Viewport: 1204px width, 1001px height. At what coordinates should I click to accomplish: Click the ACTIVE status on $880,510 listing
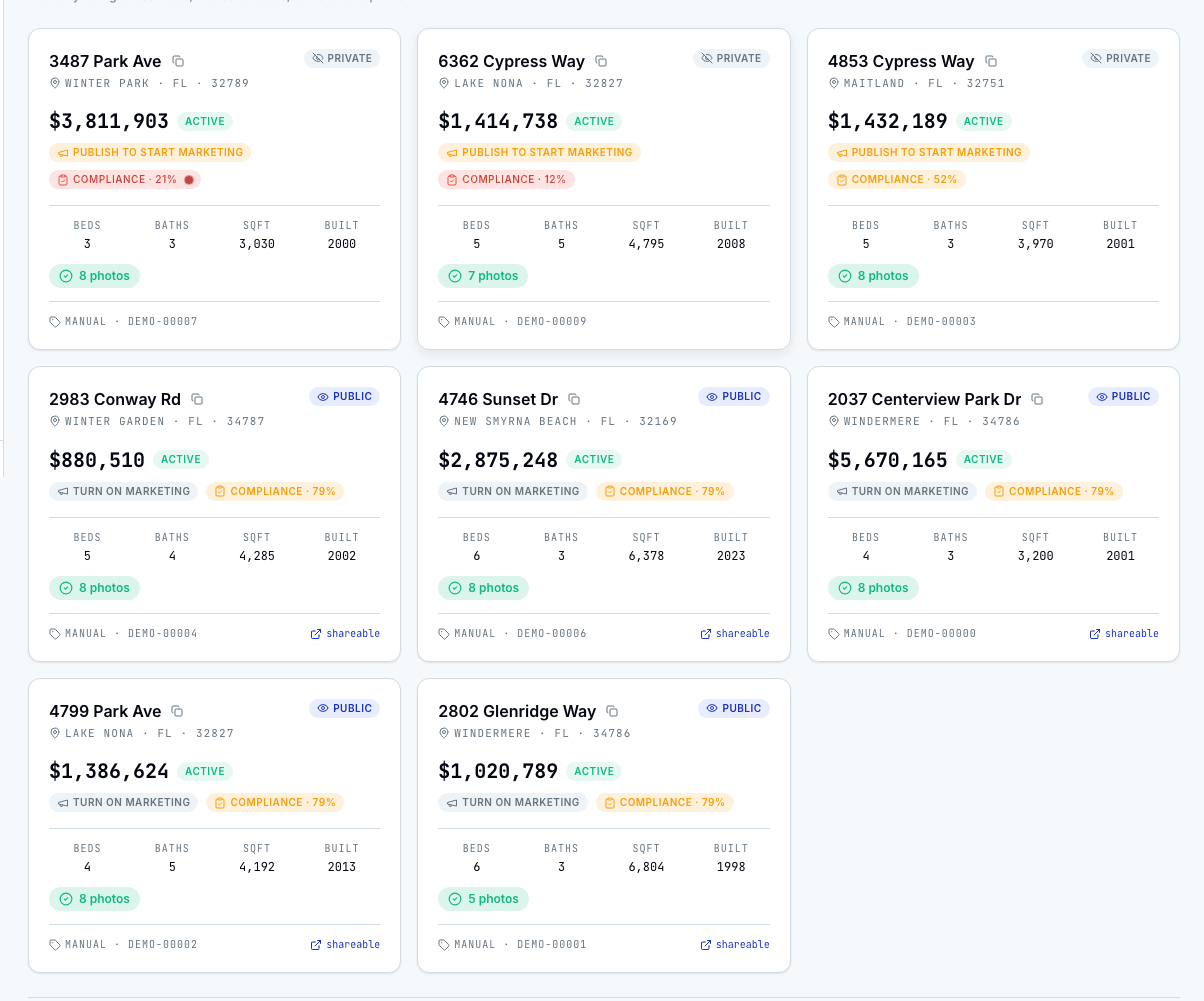click(x=181, y=460)
